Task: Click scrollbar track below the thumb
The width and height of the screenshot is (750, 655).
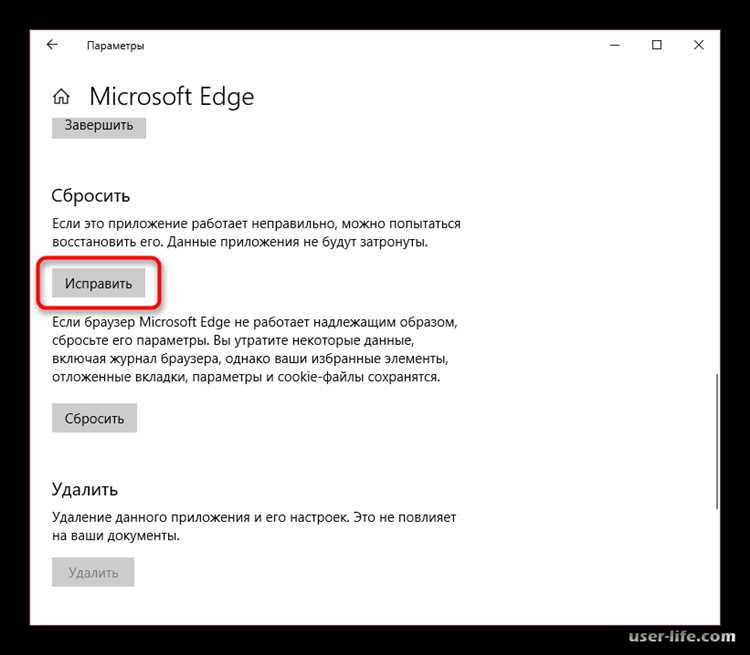Action: (x=717, y=565)
